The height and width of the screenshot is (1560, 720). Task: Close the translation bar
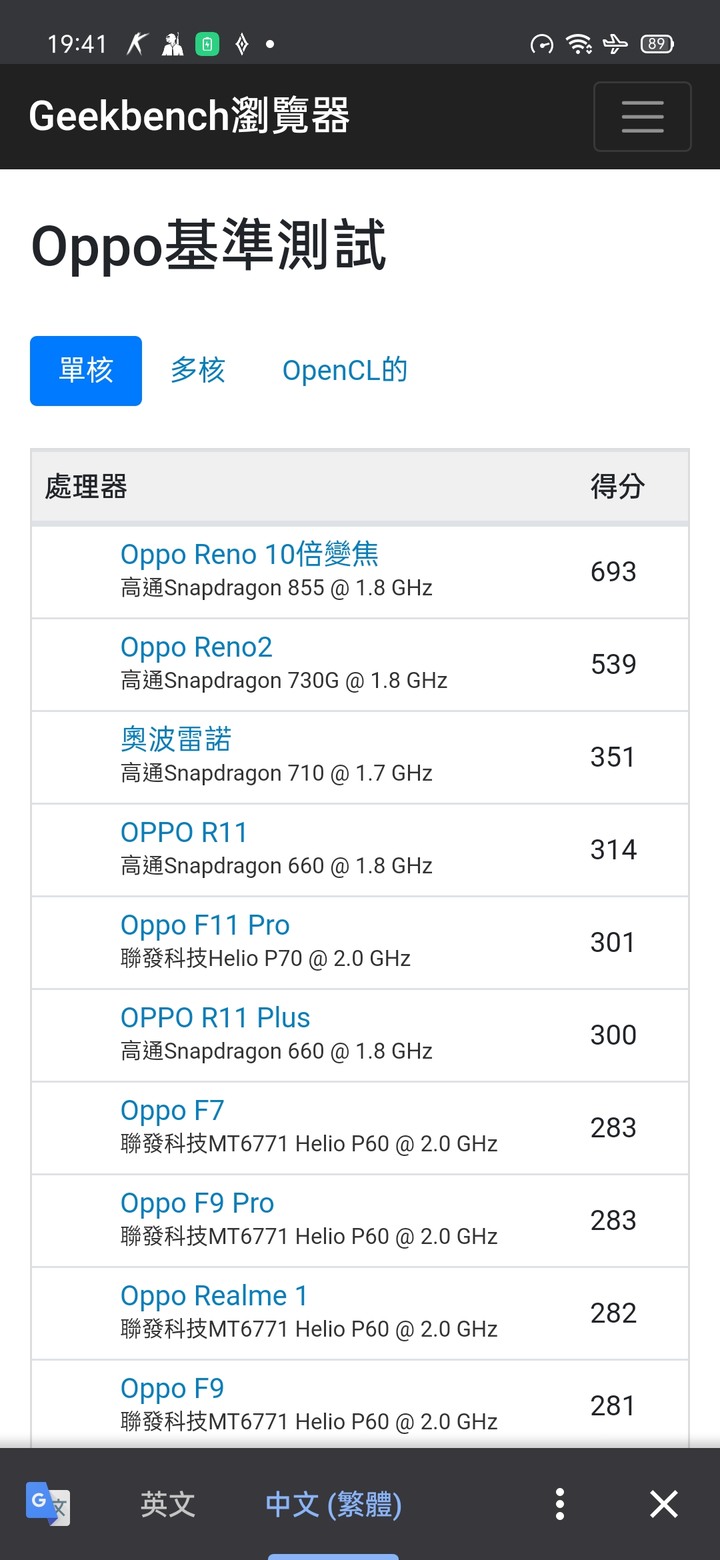pyautogui.click(x=664, y=1504)
